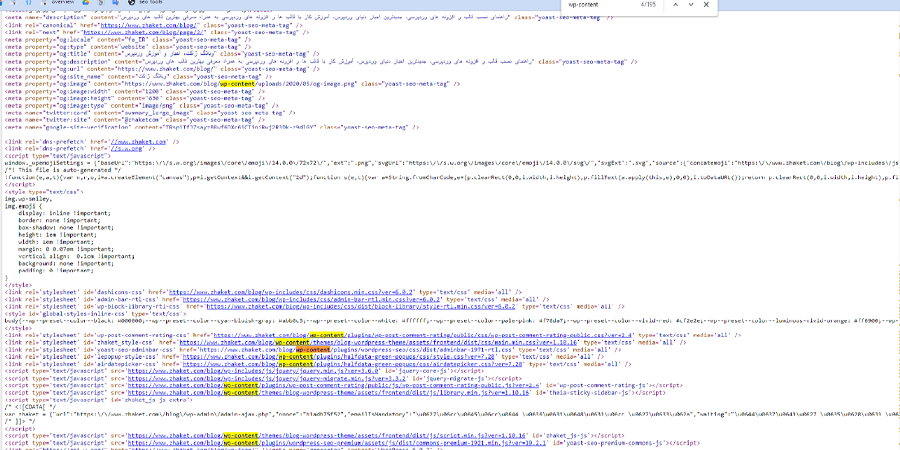Screen dimensions: 900x450
Task: Click the 'var zhaket =' script line
Action: click(x=452, y=414)
